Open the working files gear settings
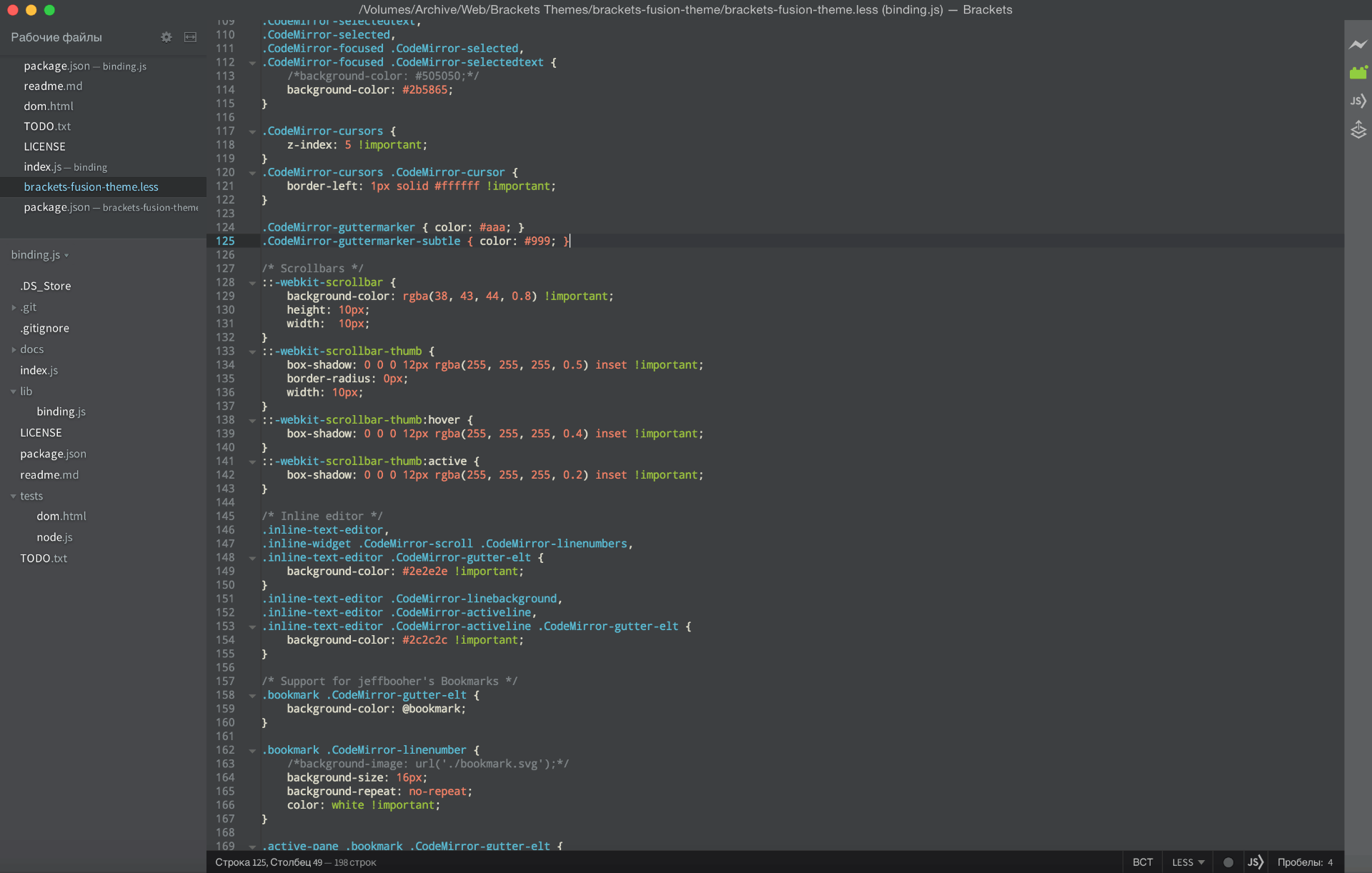Screen dimensions: 1372x873 point(166,37)
